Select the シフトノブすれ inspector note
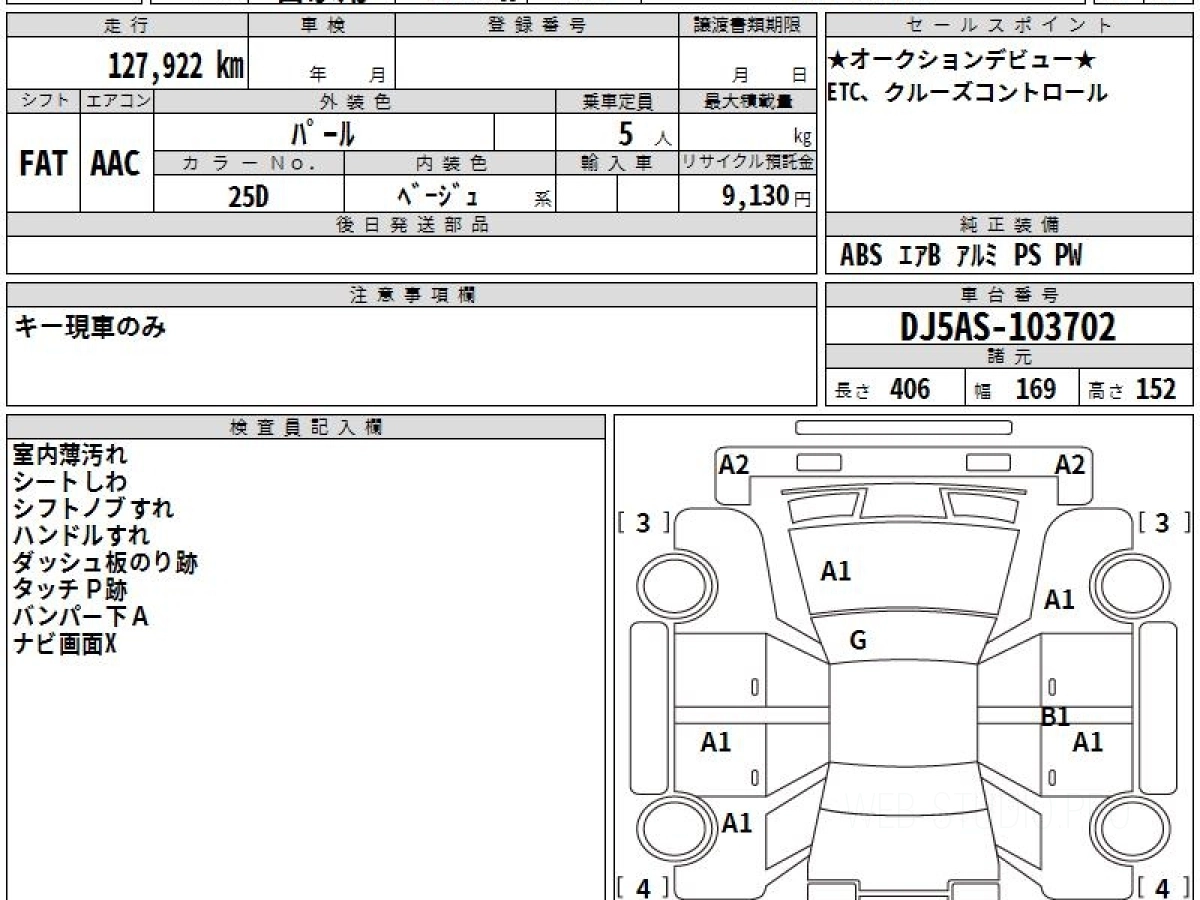Viewport: 1200px width, 900px height. point(94,508)
